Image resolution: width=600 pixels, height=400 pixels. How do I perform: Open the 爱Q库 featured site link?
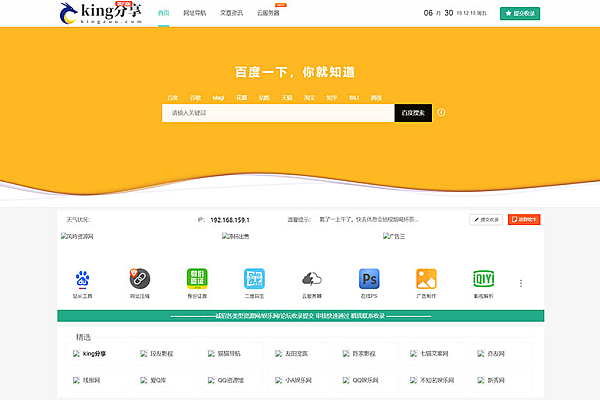click(x=163, y=380)
